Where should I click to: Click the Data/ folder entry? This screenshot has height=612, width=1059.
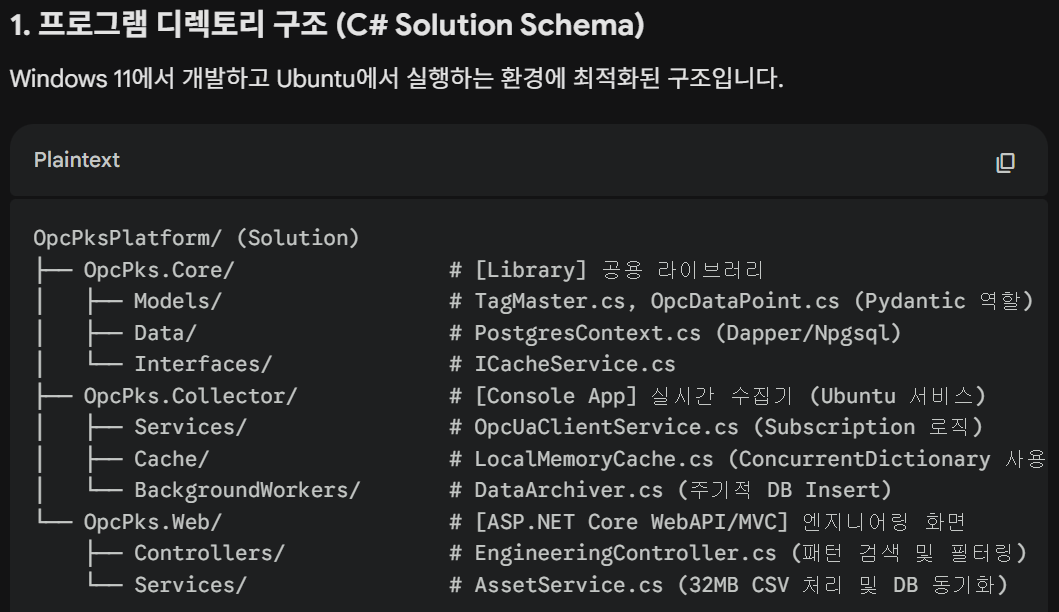165,333
